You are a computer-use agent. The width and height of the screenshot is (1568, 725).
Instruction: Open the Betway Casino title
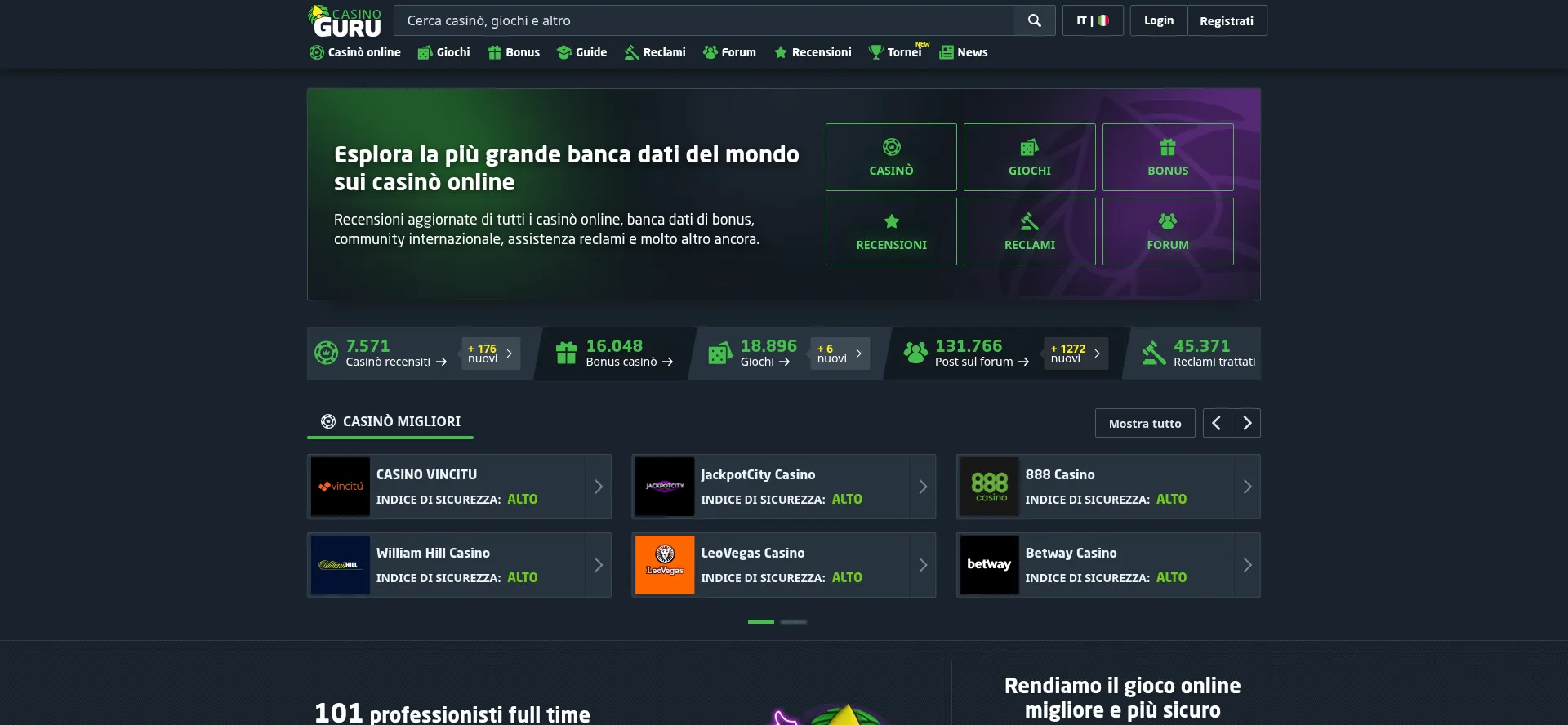point(1071,553)
